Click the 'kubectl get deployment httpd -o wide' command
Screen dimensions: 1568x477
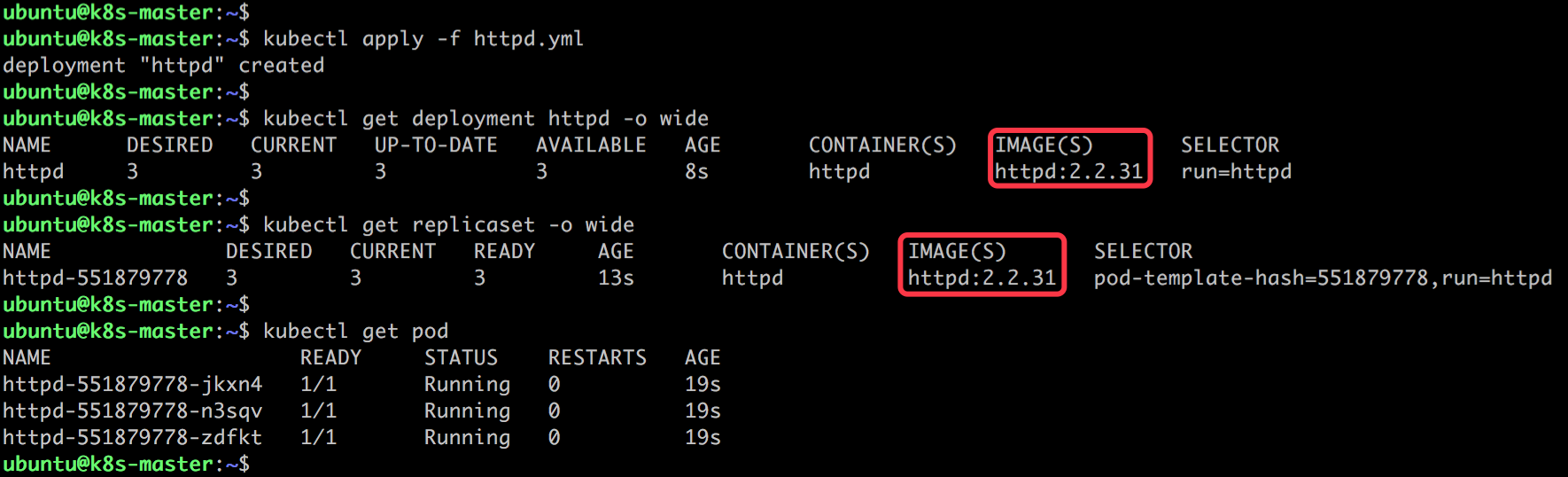coord(485,119)
